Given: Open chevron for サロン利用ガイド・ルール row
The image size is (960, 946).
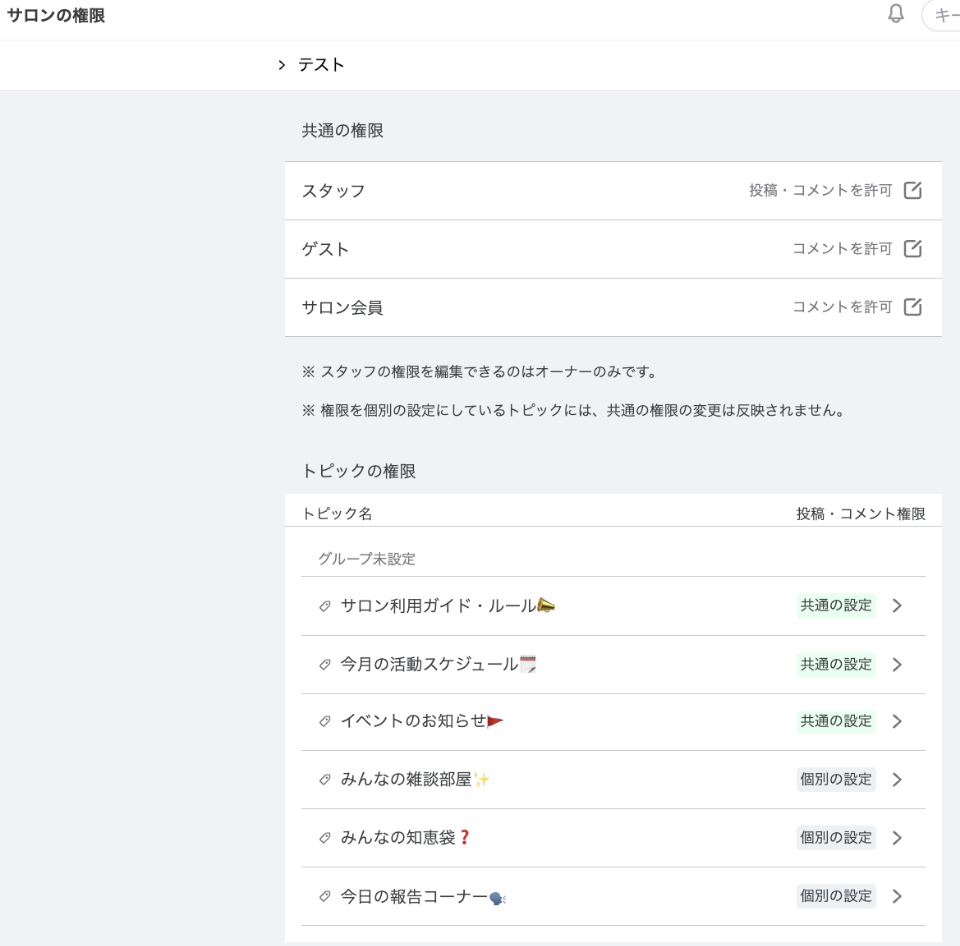Looking at the screenshot, I should tap(897, 606).
